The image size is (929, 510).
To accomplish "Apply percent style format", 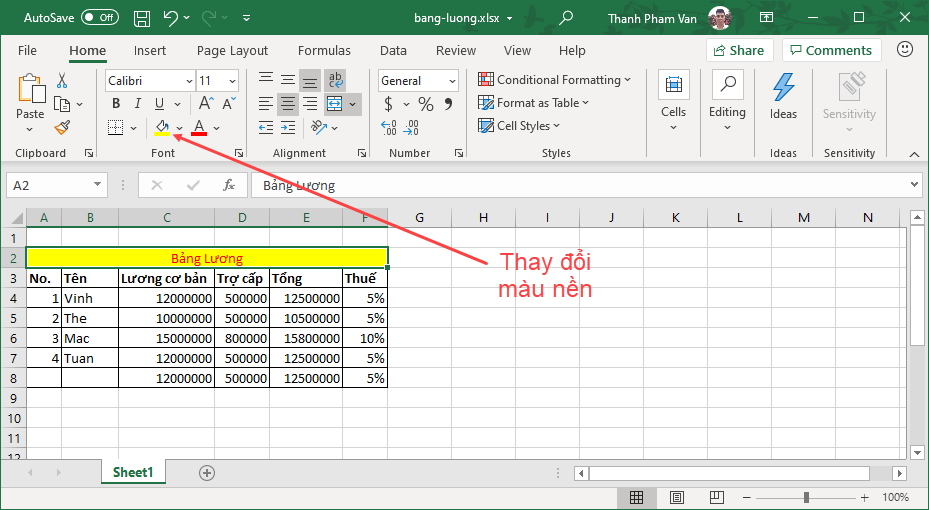I will click(x=425, y=104).
